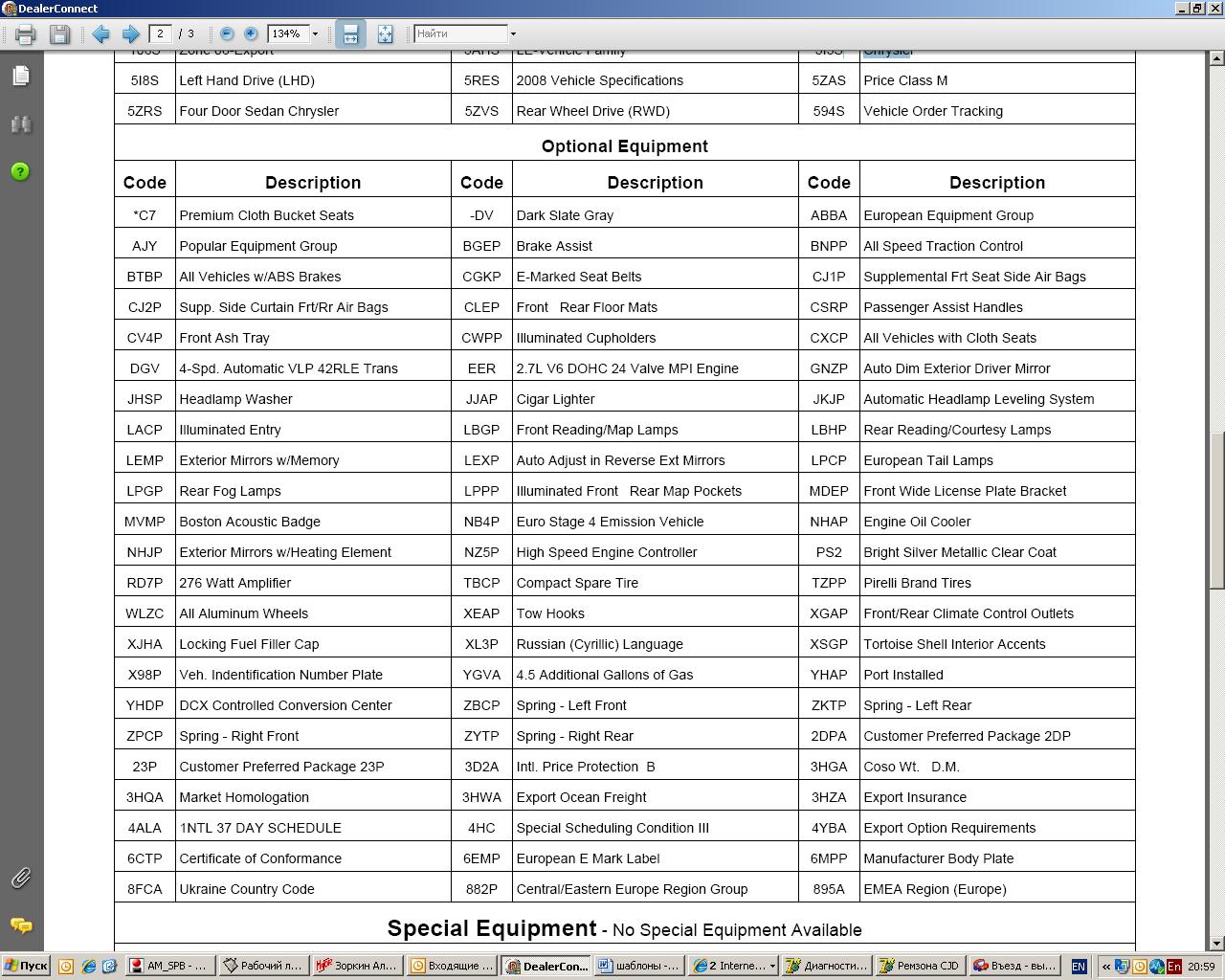Open the green help icon in the sidebar

tap(21, 172)
